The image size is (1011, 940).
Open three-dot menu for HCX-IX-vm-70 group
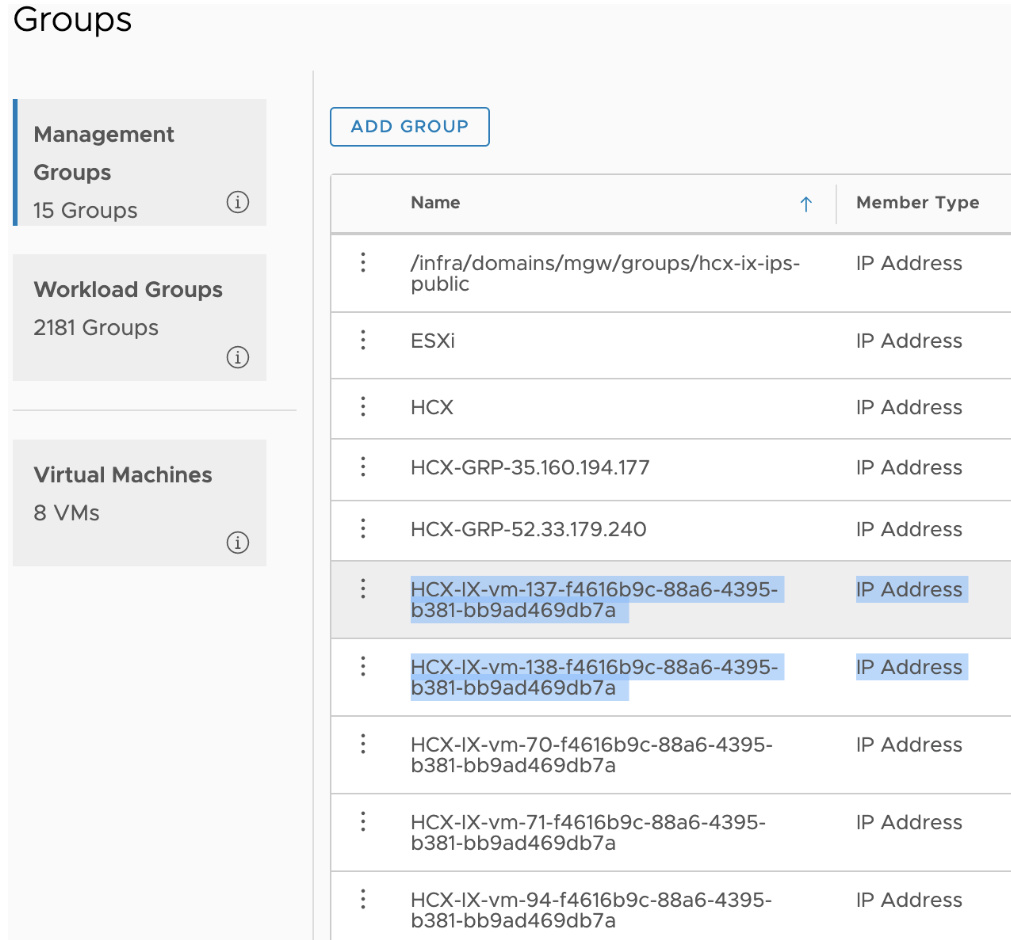tap(363, 744)
